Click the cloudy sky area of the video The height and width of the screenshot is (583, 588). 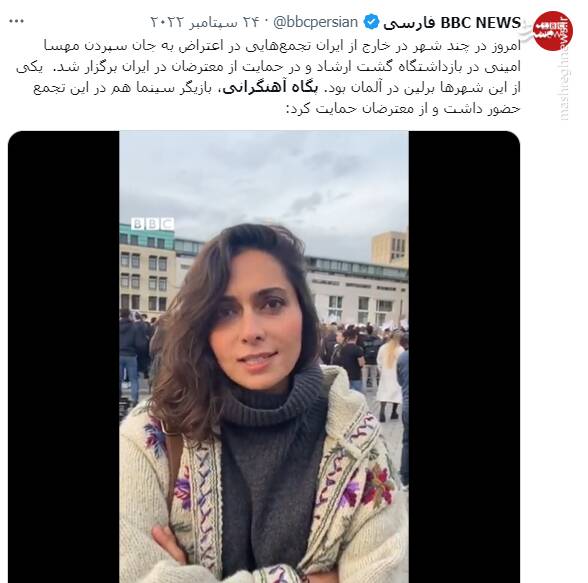[264, 180]
